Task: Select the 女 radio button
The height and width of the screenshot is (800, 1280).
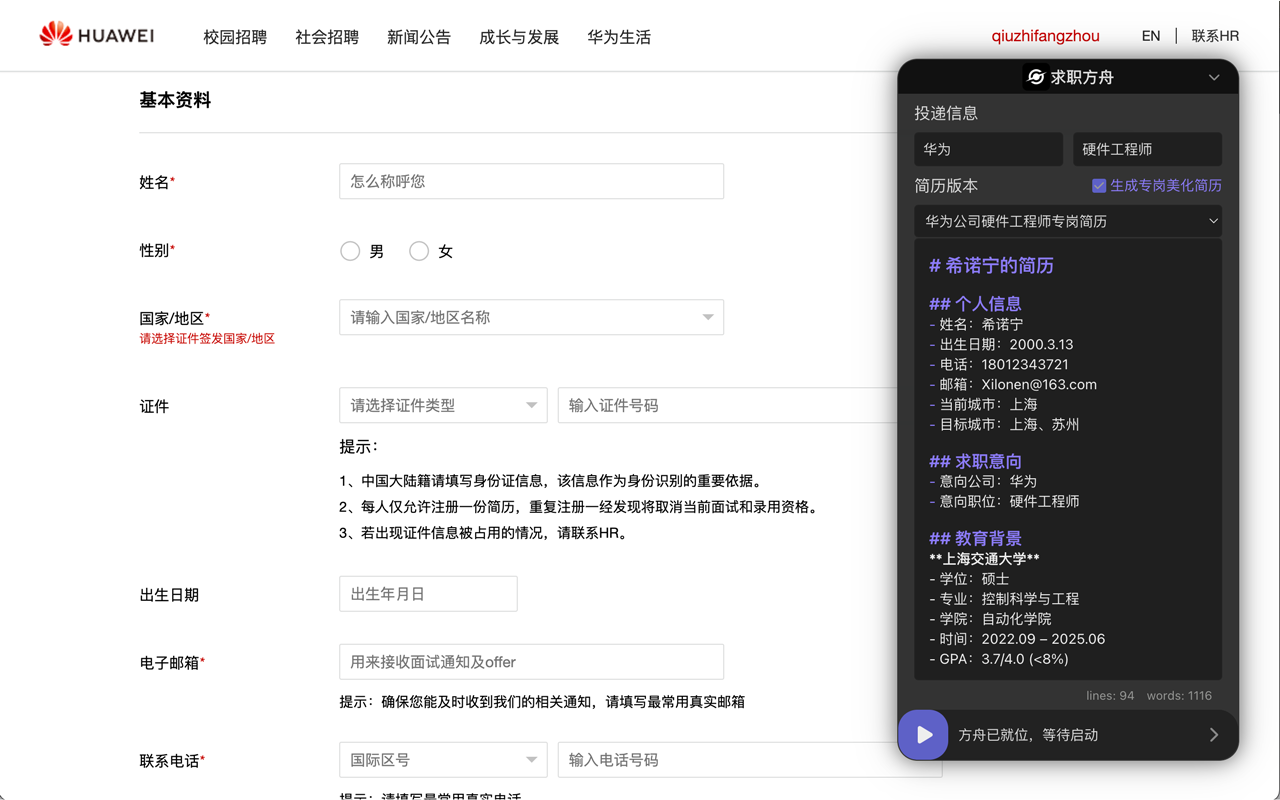Action: coord(419,251)
